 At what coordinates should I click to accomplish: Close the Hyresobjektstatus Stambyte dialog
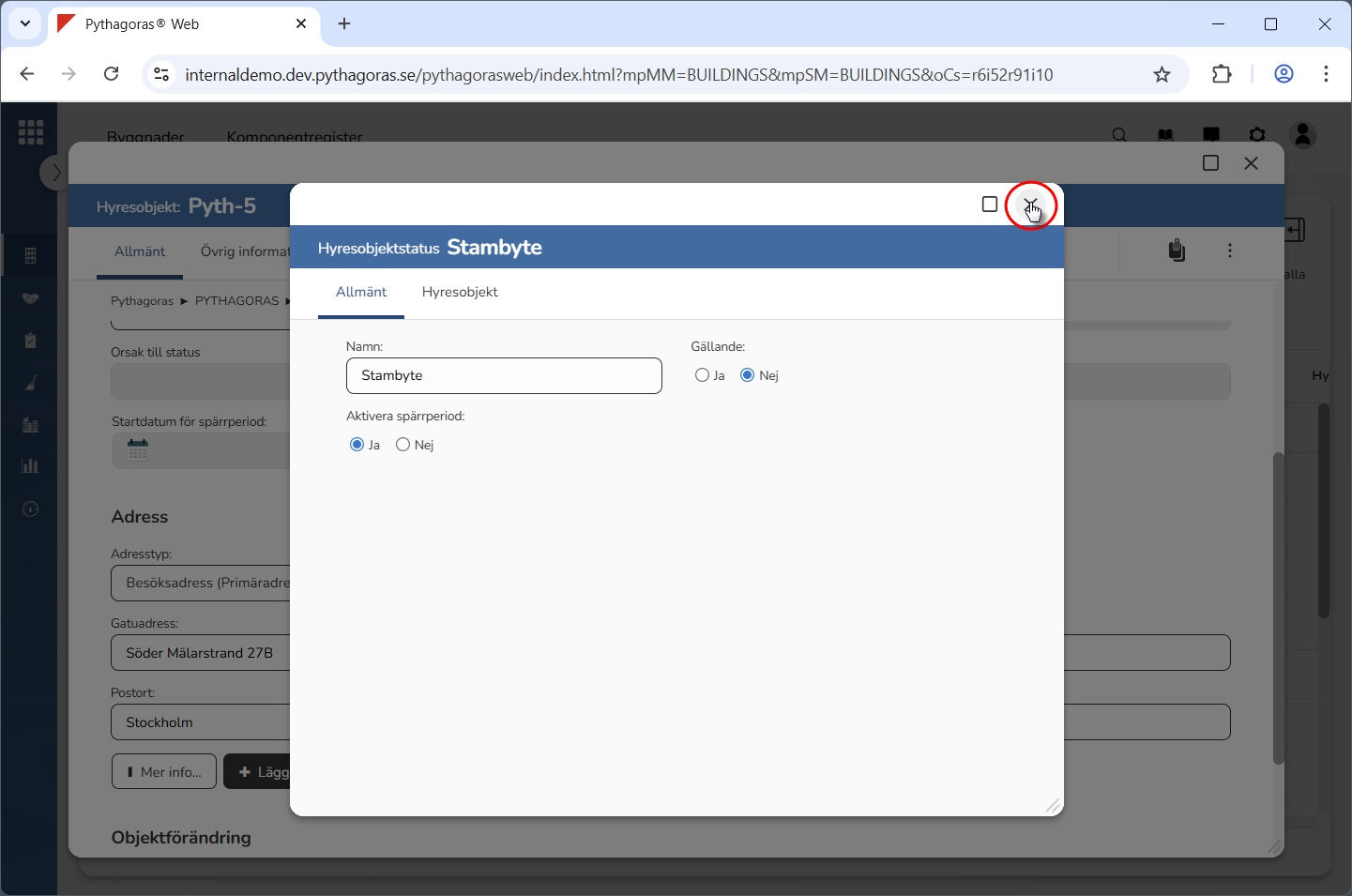click(x=1030, y=205)
